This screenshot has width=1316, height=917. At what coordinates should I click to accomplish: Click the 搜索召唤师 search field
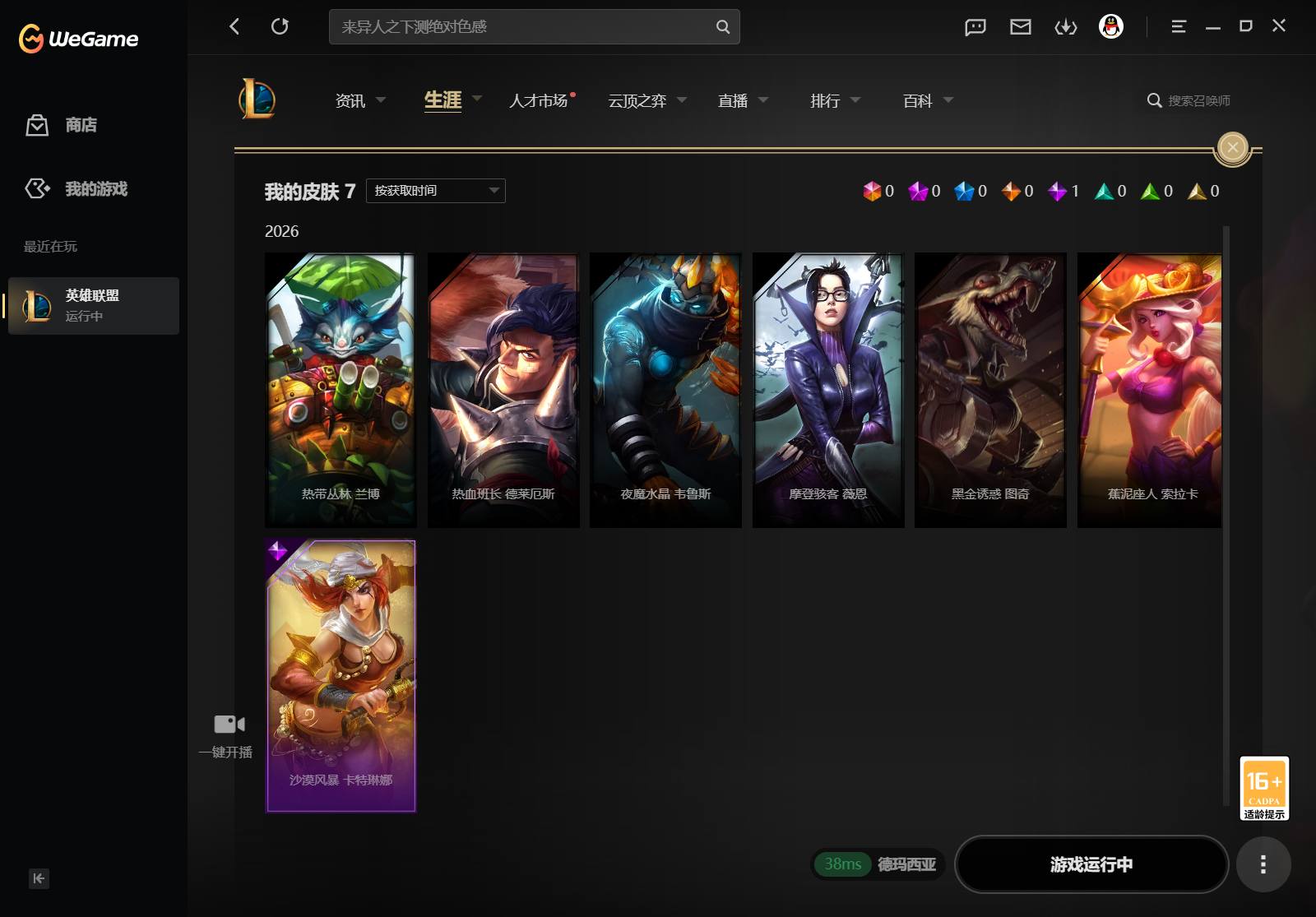(x=1190, y=100)
